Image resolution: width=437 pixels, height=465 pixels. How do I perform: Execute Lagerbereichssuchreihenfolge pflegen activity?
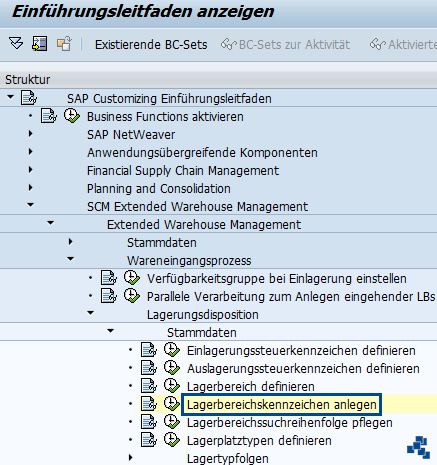click(172, 422)
